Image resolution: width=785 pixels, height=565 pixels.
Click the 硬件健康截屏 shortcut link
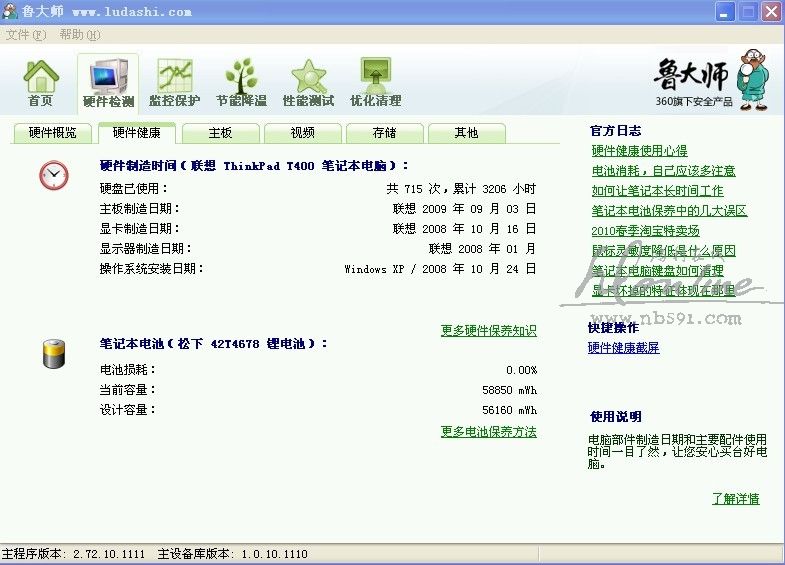623,348
